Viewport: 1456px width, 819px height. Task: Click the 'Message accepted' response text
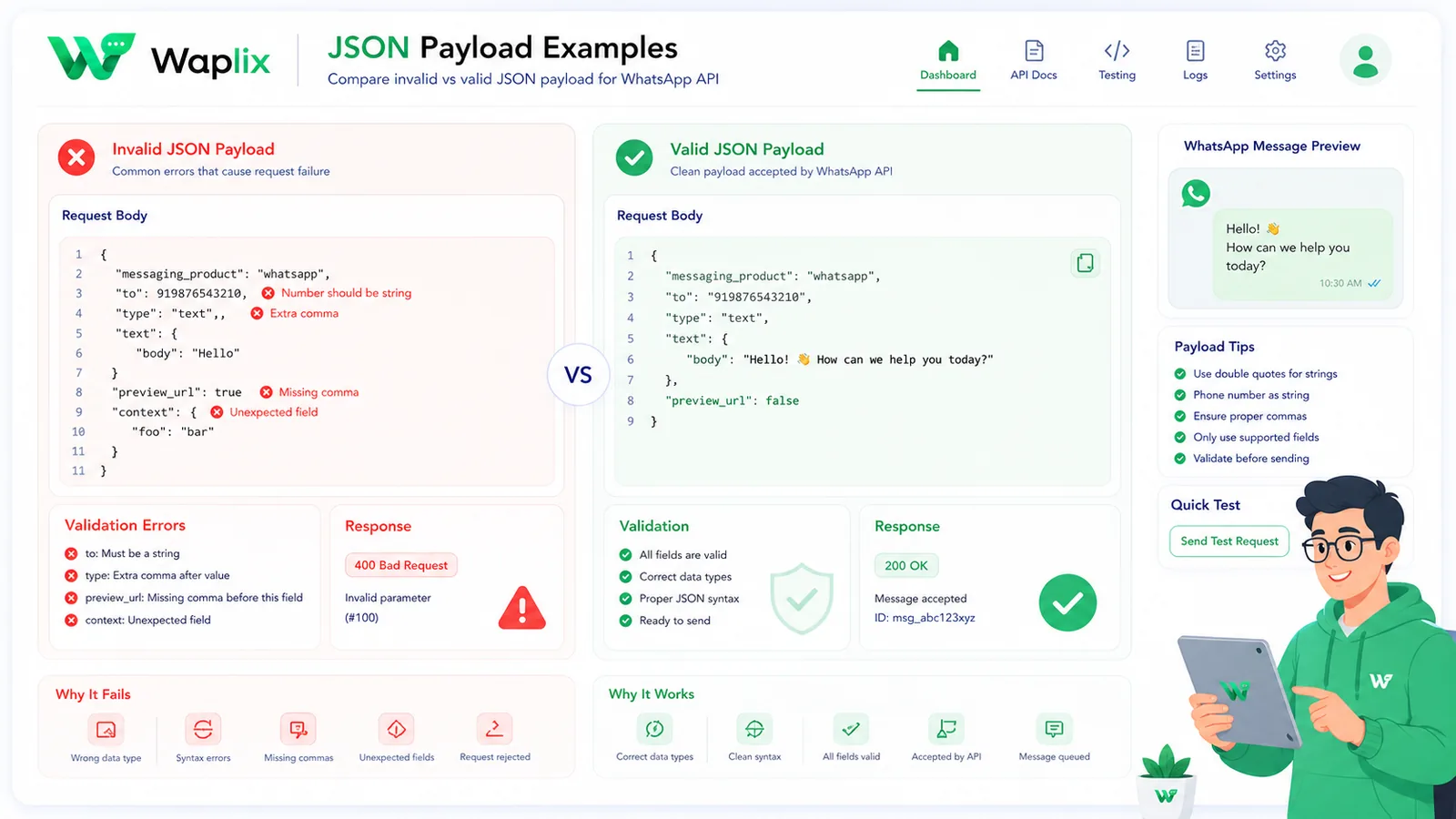(x=921, y=599)
